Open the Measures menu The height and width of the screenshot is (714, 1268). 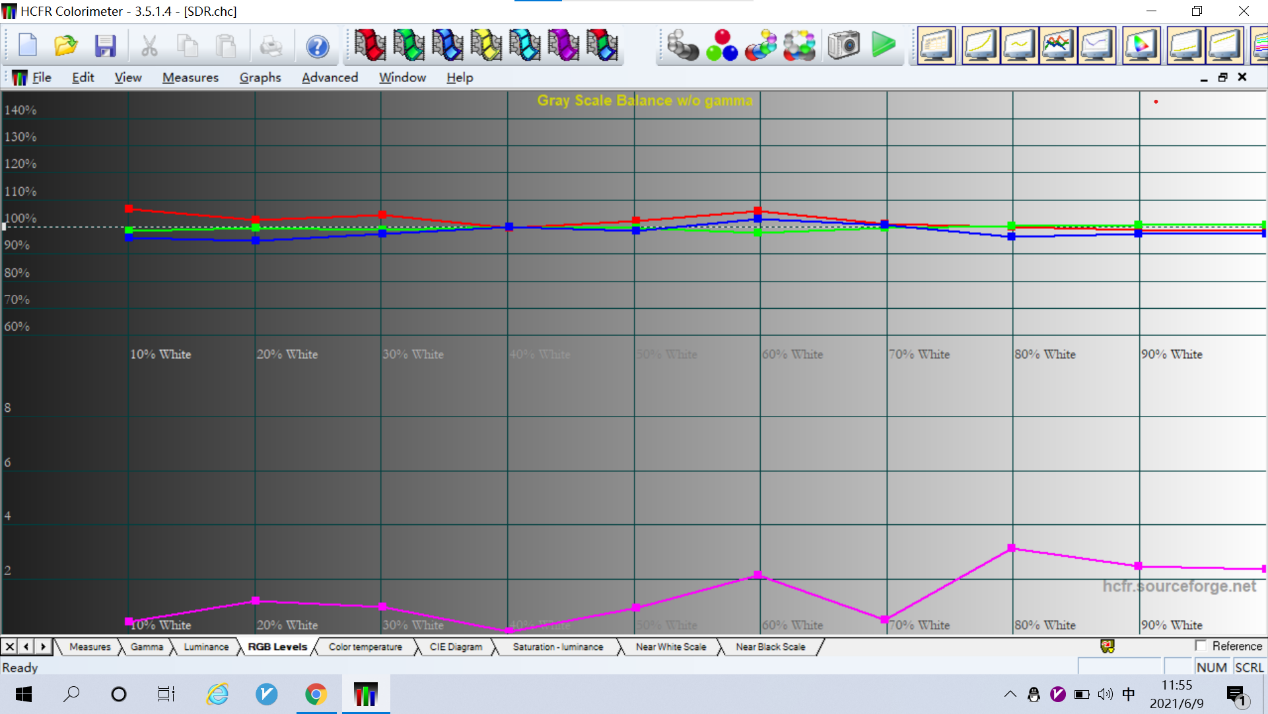point(190,77)
